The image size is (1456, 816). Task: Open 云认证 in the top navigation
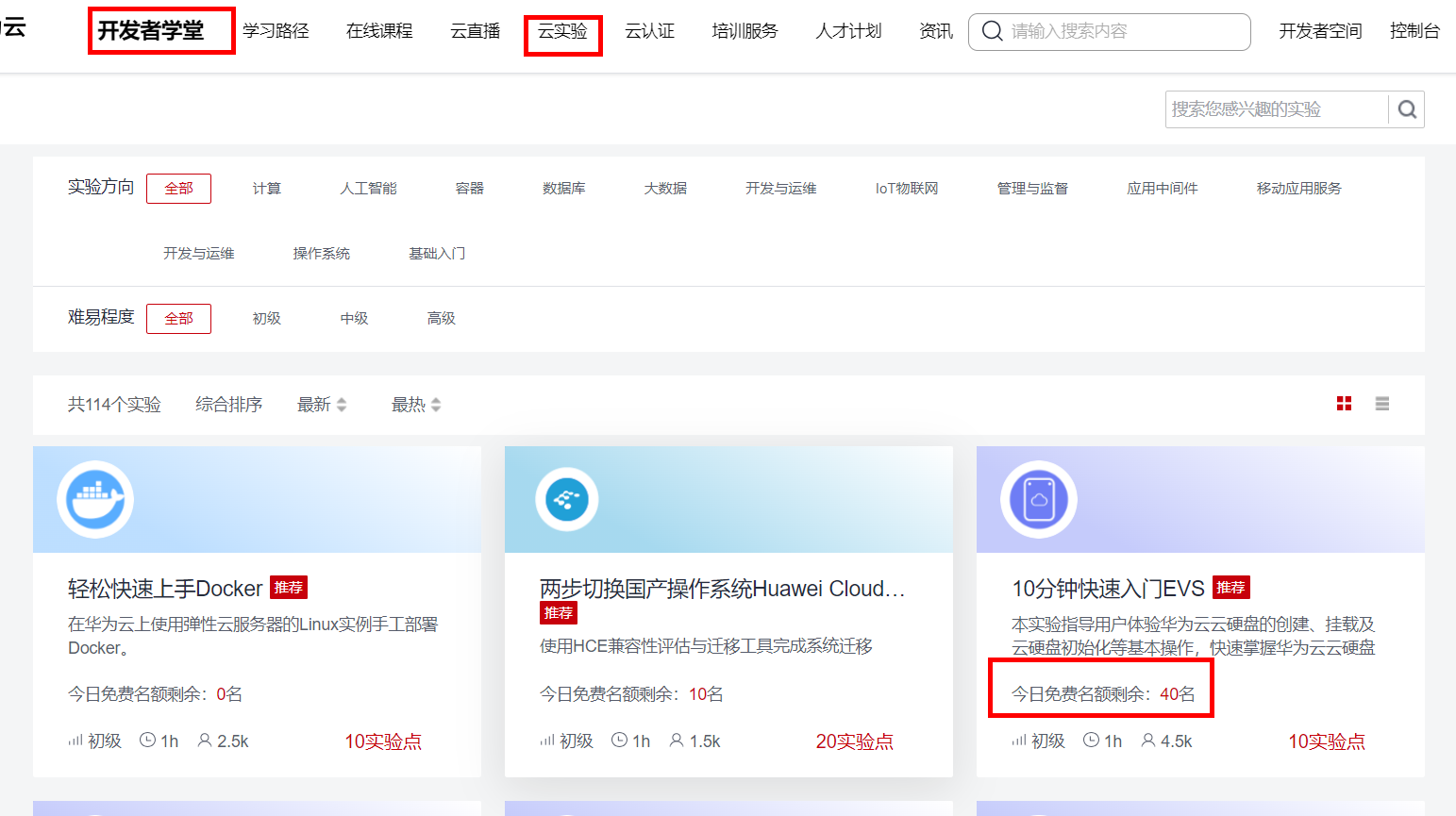point(650,31)
